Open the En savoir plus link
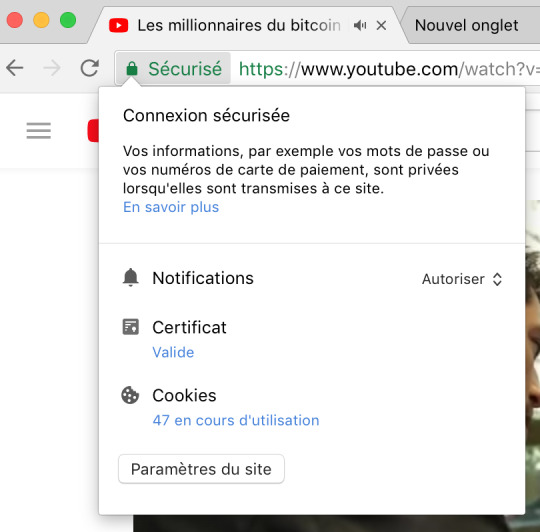This screenshot has height=532, width=540. point(171,207)
